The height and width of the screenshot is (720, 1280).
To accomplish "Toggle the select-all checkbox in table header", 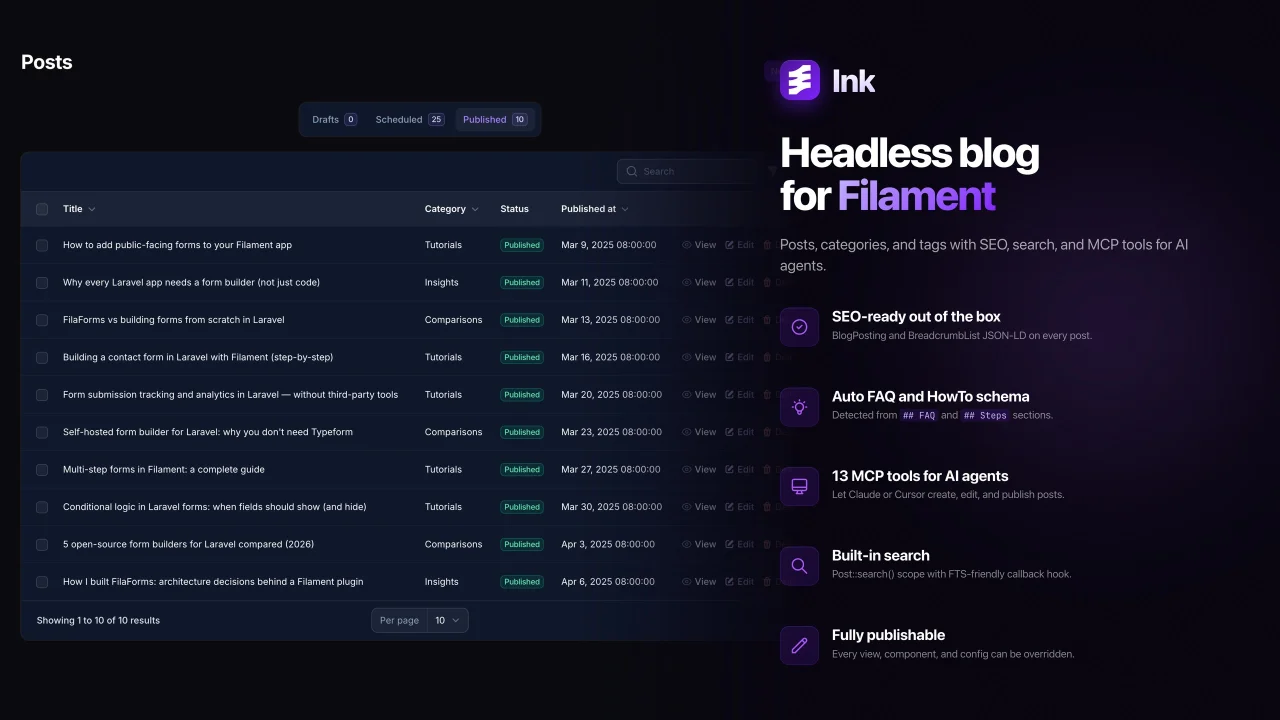I will pyautogui.click(x=42, y=209).
